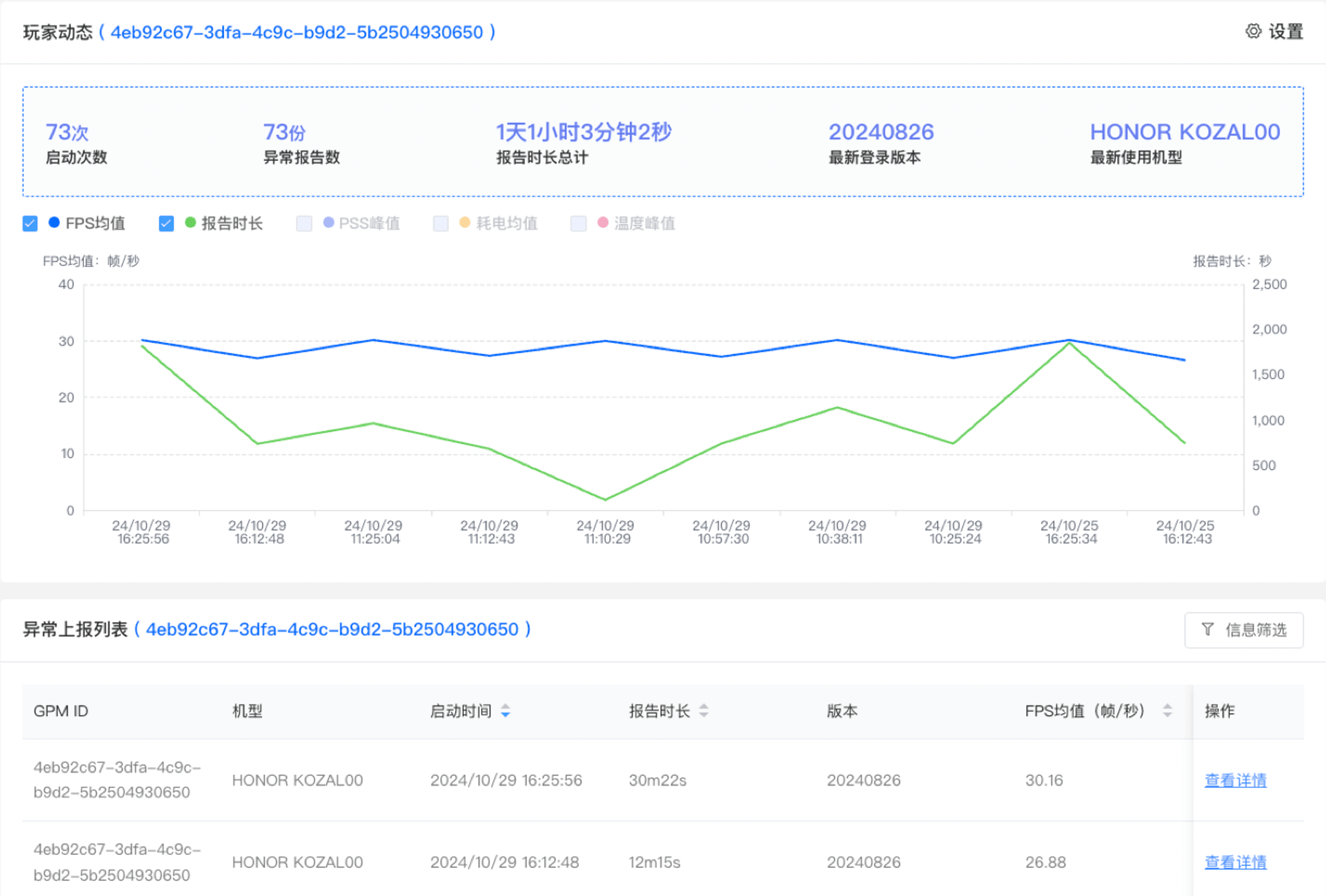Open 查看详情 for the 30.16 FPS row
This screenshot has height=896, width=1326.
click(x=1235, y=780)
